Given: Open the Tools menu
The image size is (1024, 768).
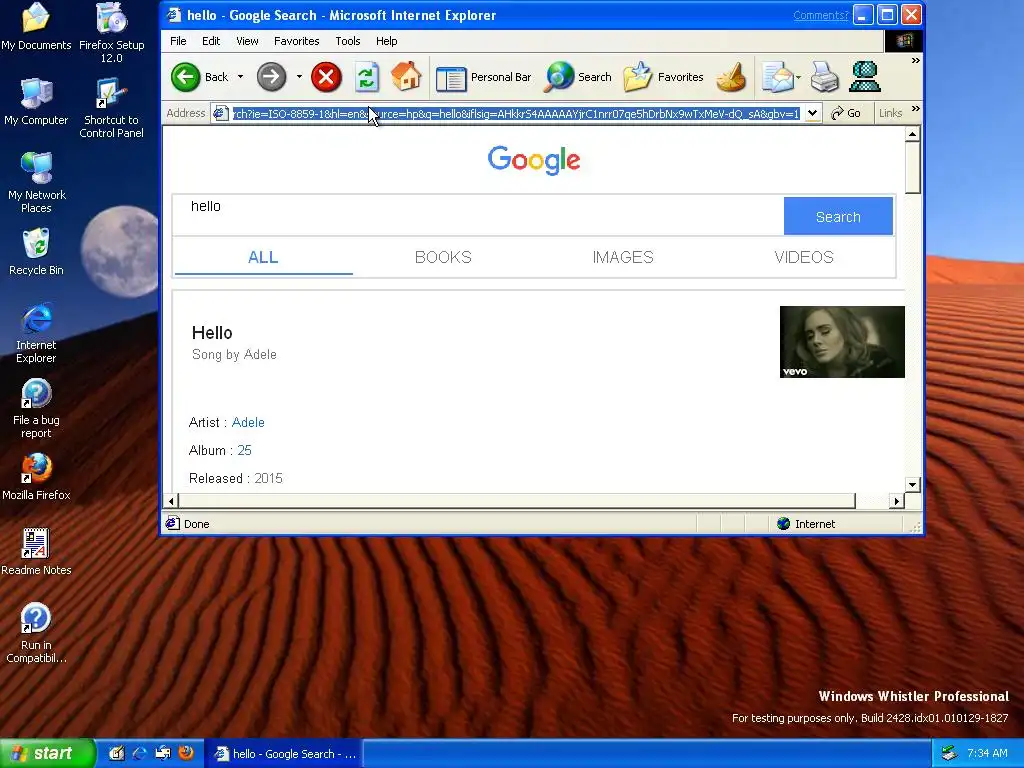Looking at the screenshot, I should [x=348, y=41].
